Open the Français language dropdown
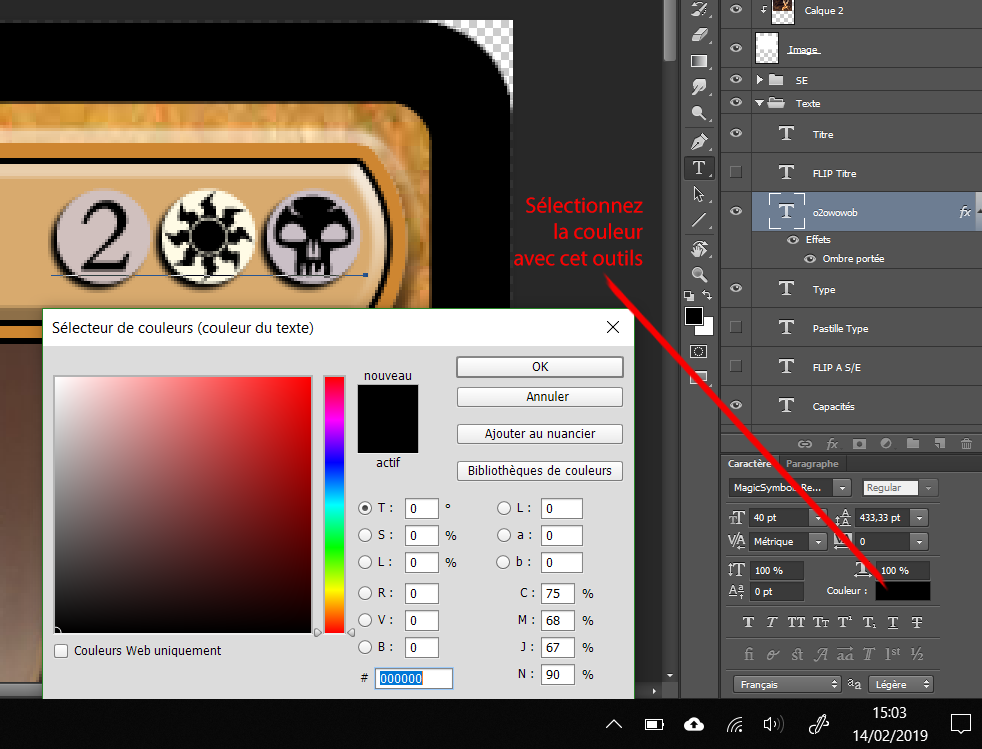The image size is (982, 749). tap(787, 685)
